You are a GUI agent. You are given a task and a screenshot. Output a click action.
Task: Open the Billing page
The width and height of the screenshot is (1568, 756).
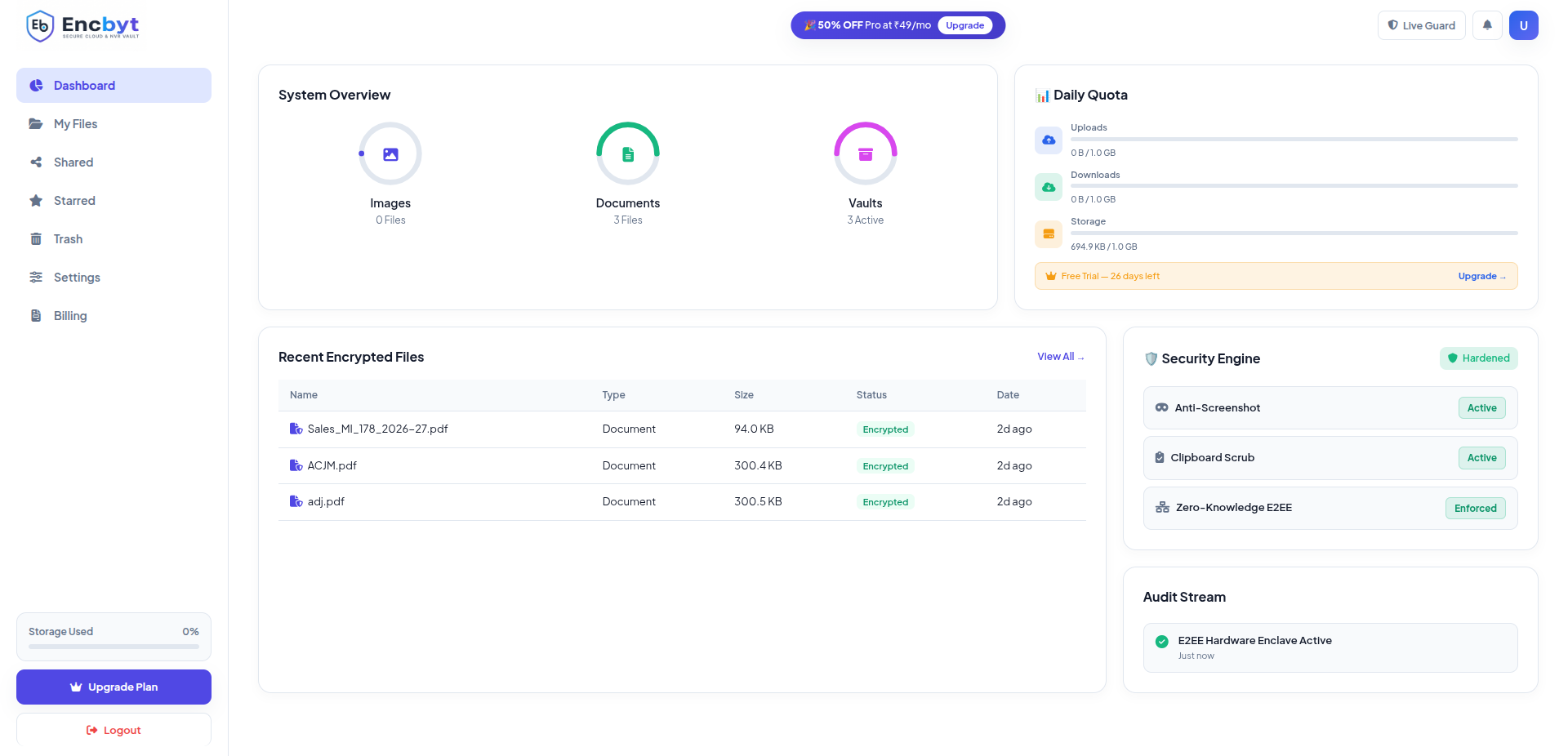114,316
